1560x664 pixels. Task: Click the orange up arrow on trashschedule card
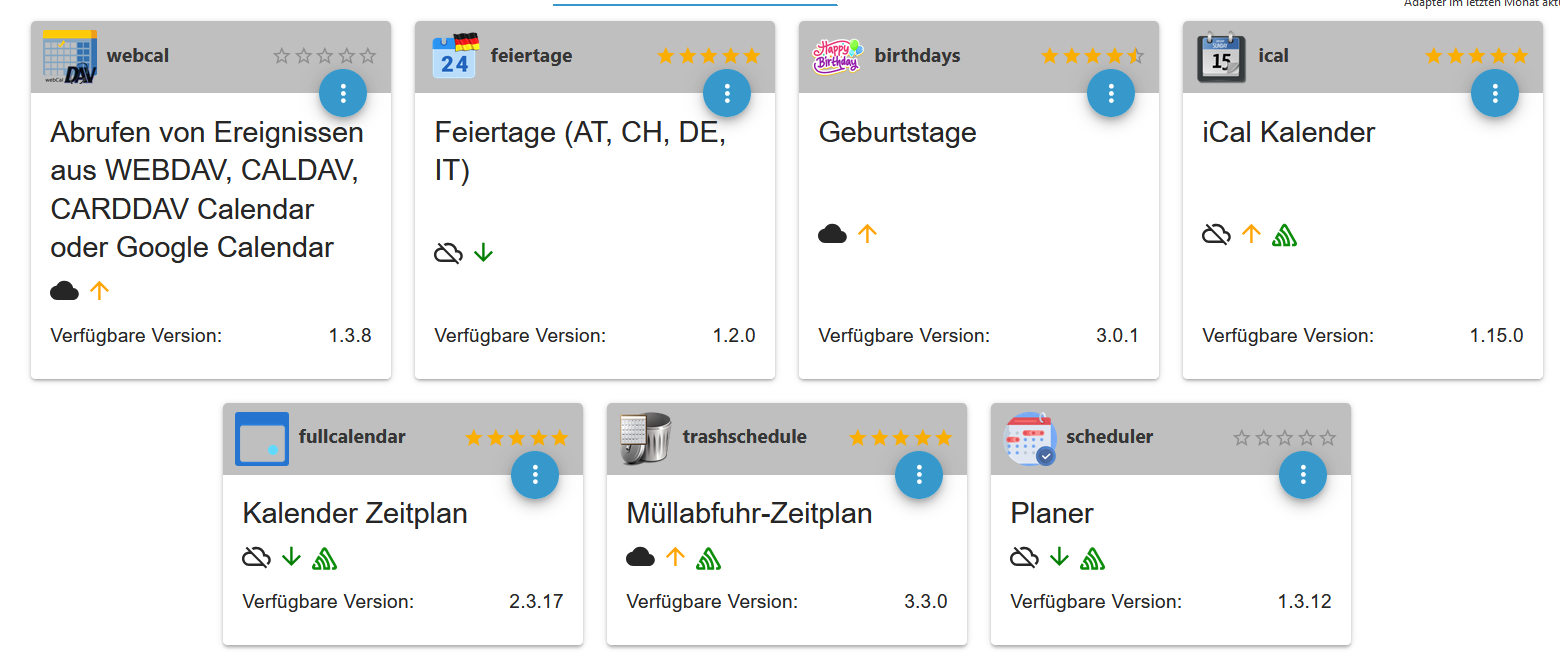pyautogui.click(x=675, y=556)
